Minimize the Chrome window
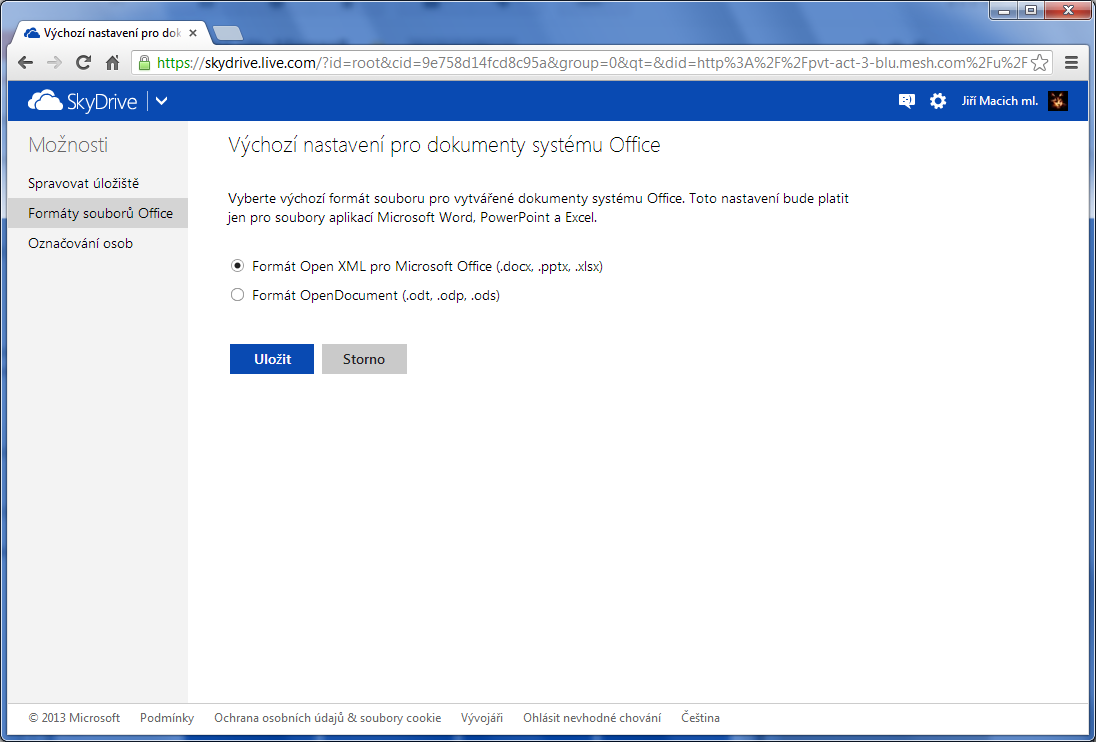The height and width of the screenshot is (742, 1096). tap(1004, 10)
